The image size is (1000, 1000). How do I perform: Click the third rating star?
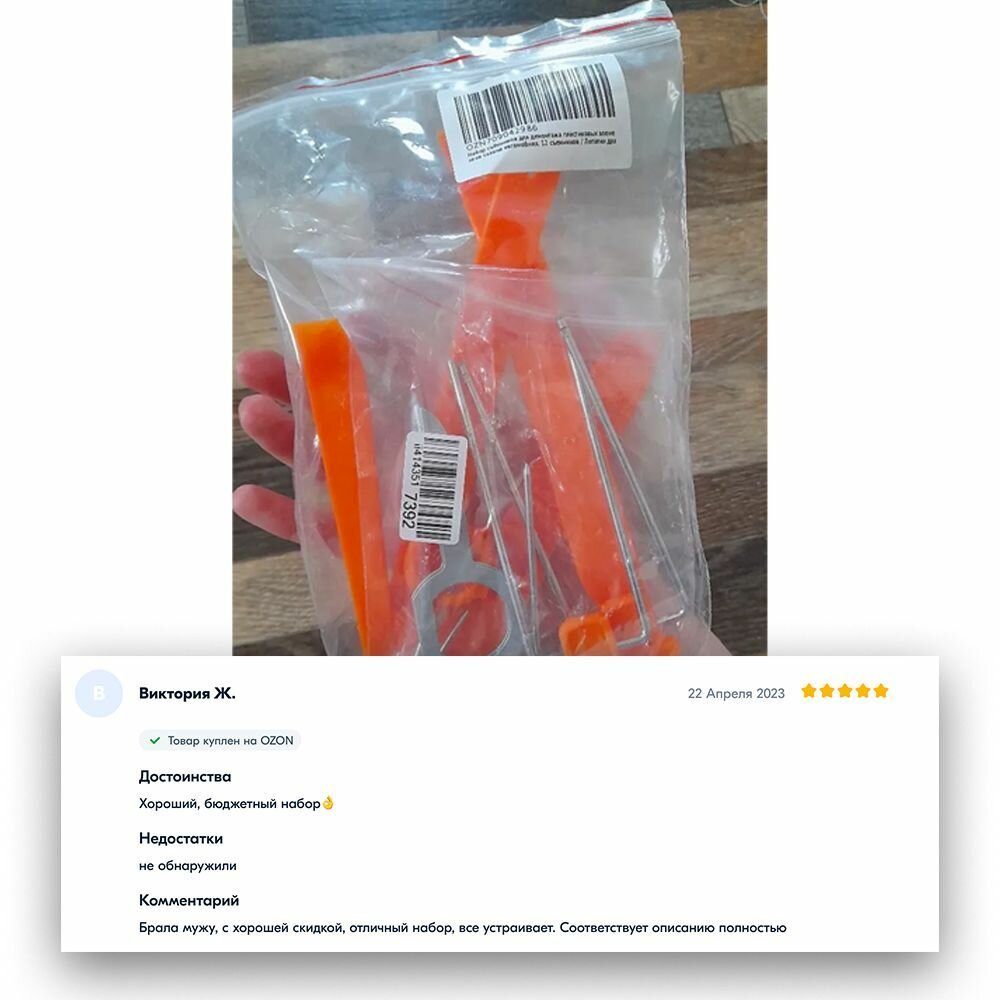[845, 691]
